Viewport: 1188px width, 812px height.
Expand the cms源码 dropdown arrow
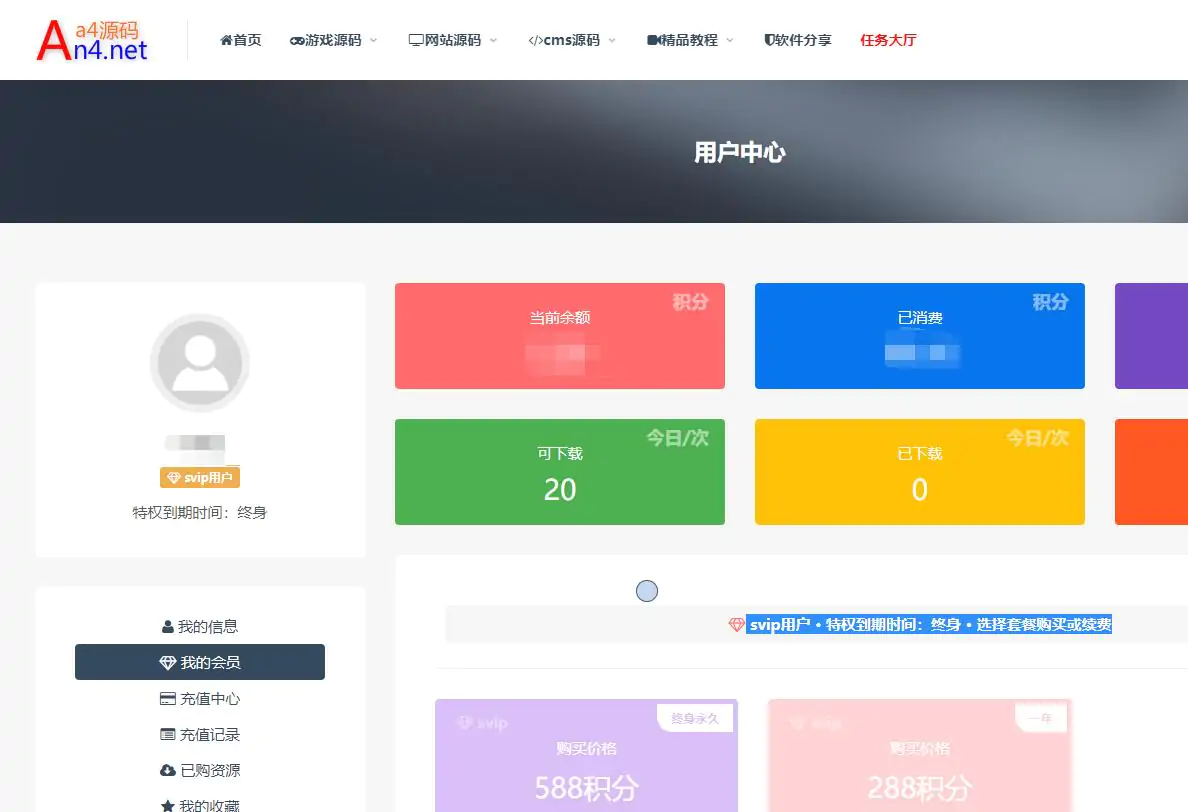612,41
